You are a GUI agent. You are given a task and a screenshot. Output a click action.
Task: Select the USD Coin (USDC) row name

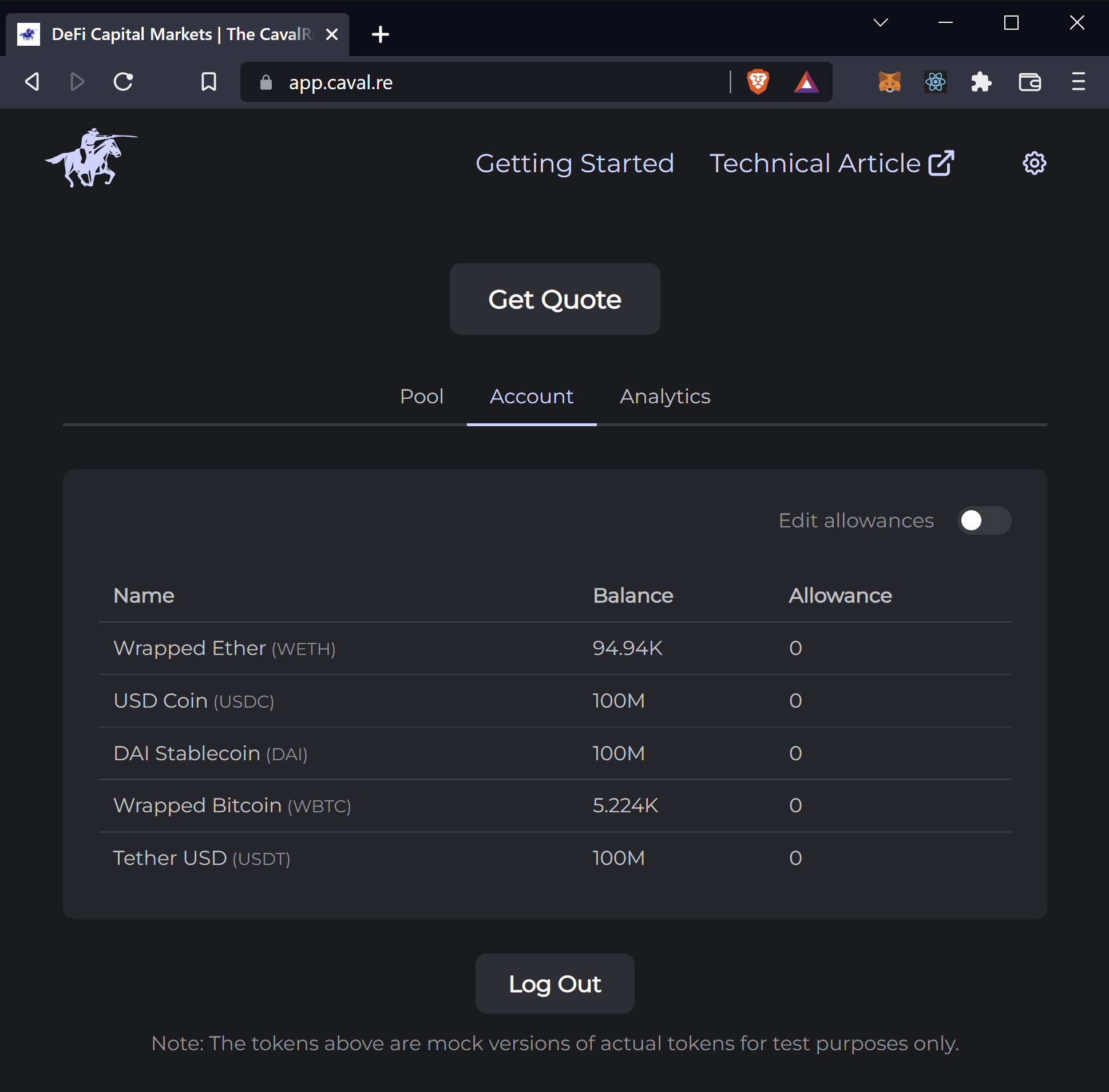[194, 701]
